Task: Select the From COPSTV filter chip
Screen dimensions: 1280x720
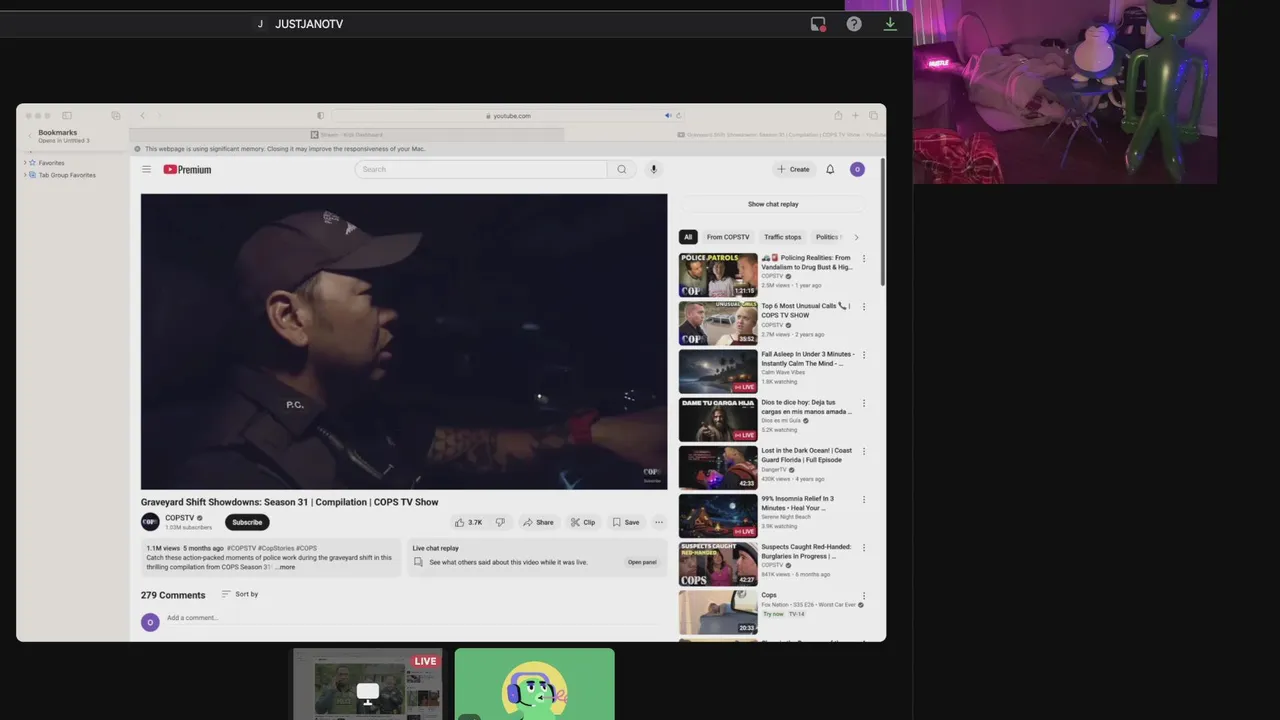Action: (x=728, y=237)
